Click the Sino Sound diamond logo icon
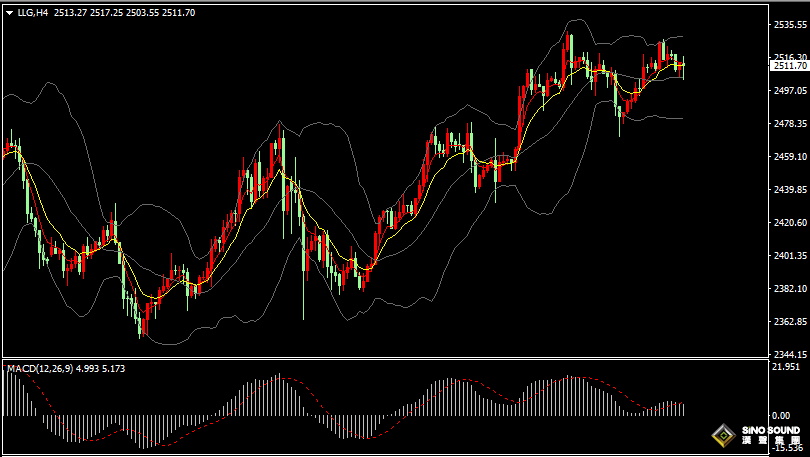 pyautogui.click(x=721, y=437)
